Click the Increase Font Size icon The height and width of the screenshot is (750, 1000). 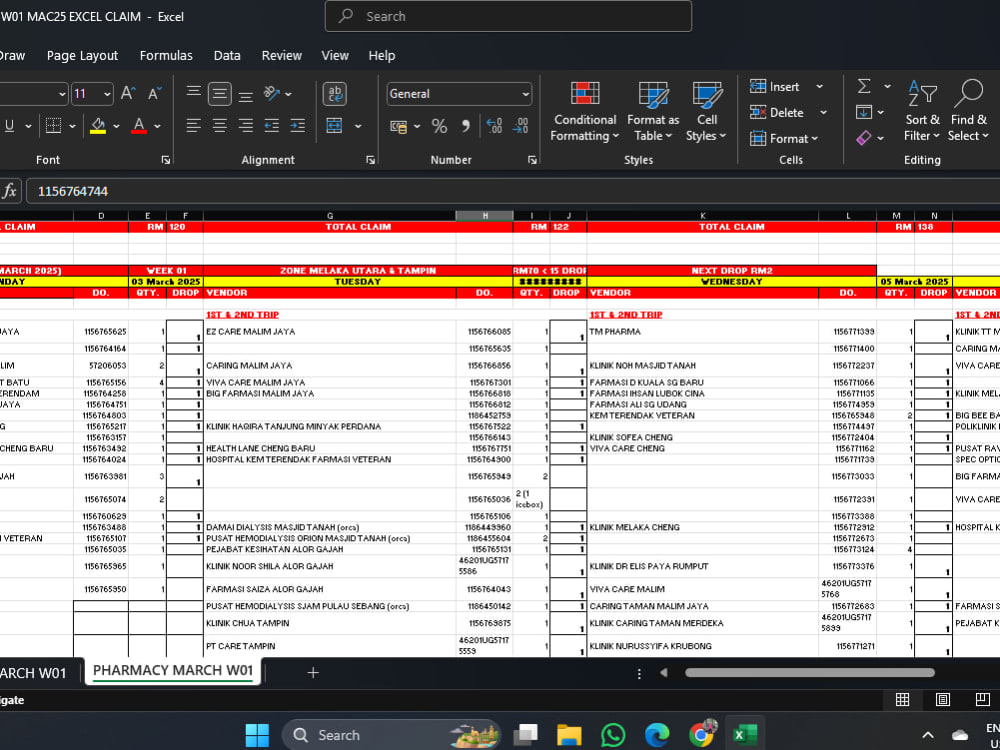pyautogui.click(x=128, y=94)
